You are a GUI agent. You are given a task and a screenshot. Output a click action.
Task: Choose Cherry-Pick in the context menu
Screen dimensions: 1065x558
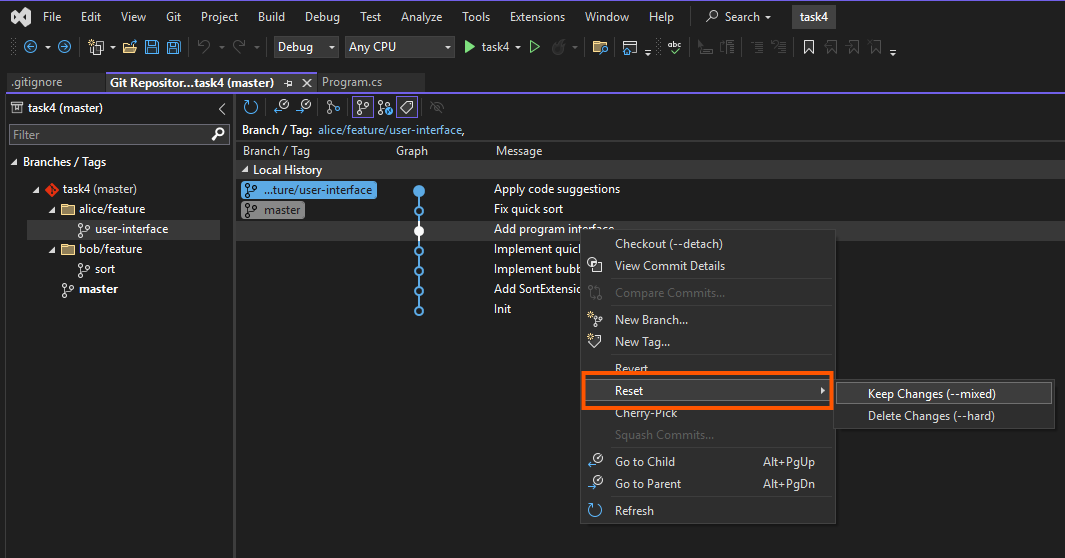[646, 413]
